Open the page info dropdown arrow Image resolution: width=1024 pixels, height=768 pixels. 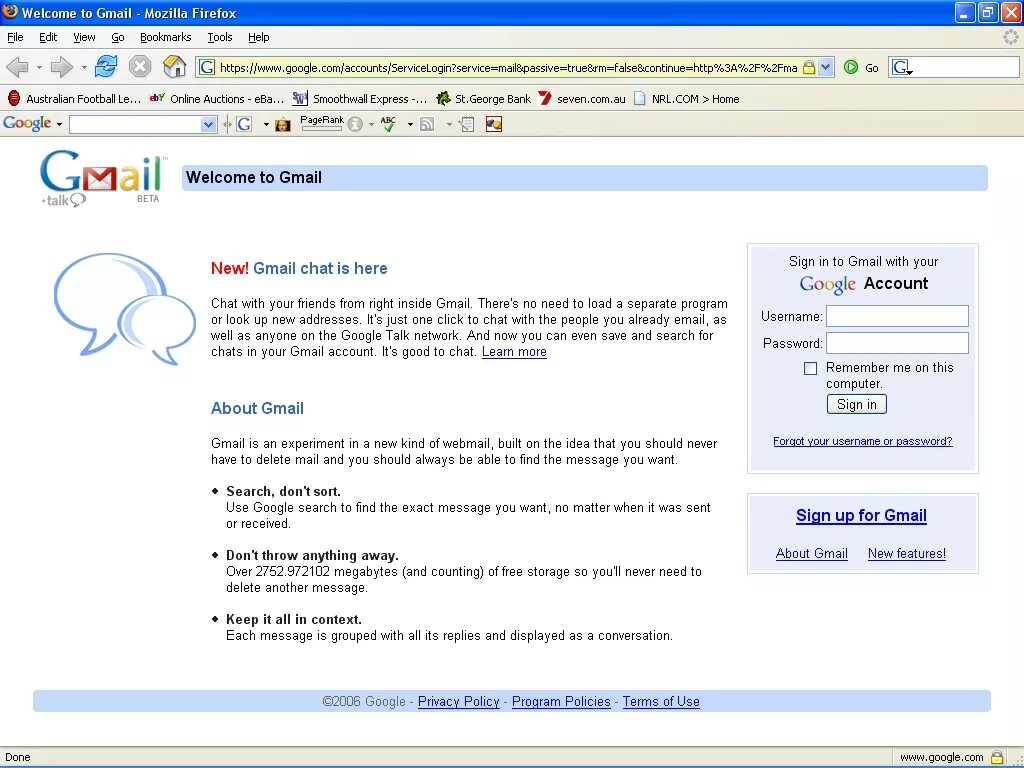(x=371, y=124)
